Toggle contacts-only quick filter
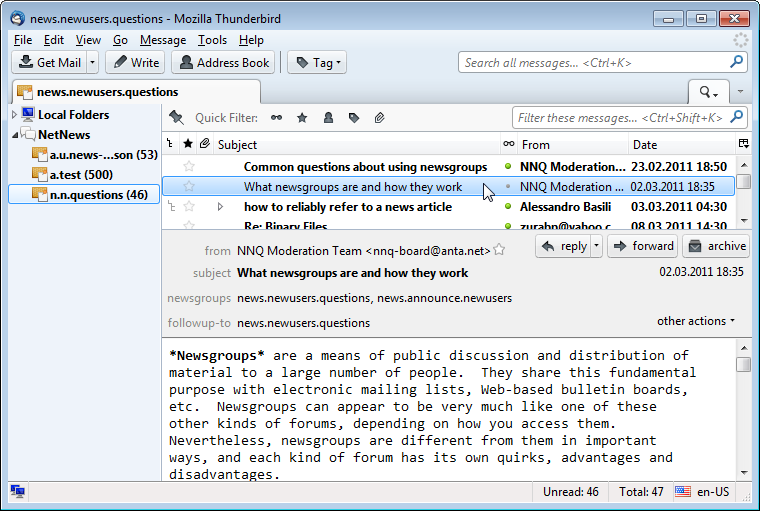This screenshot has height=511, width=760. pos(328,118)
